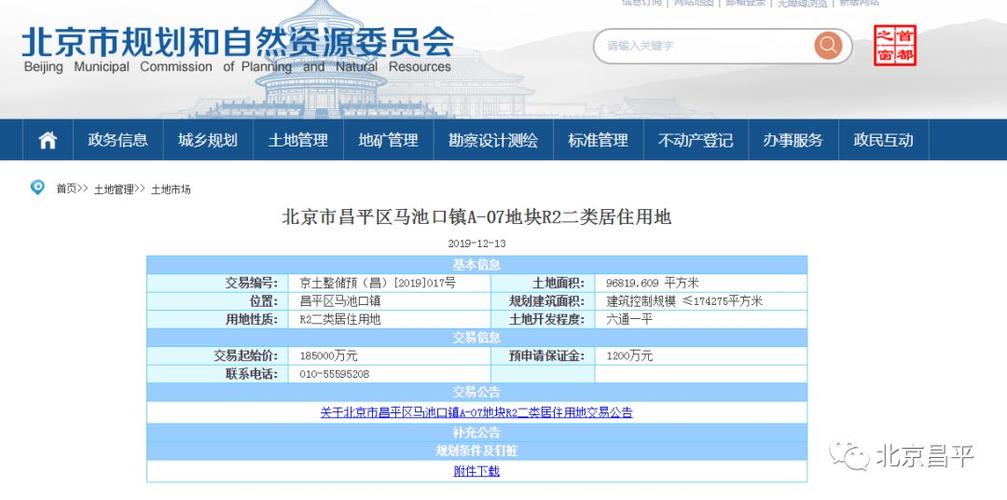
Task: Select page title 北京市昌平区马池口镇A-07地块
Action: 477,217
